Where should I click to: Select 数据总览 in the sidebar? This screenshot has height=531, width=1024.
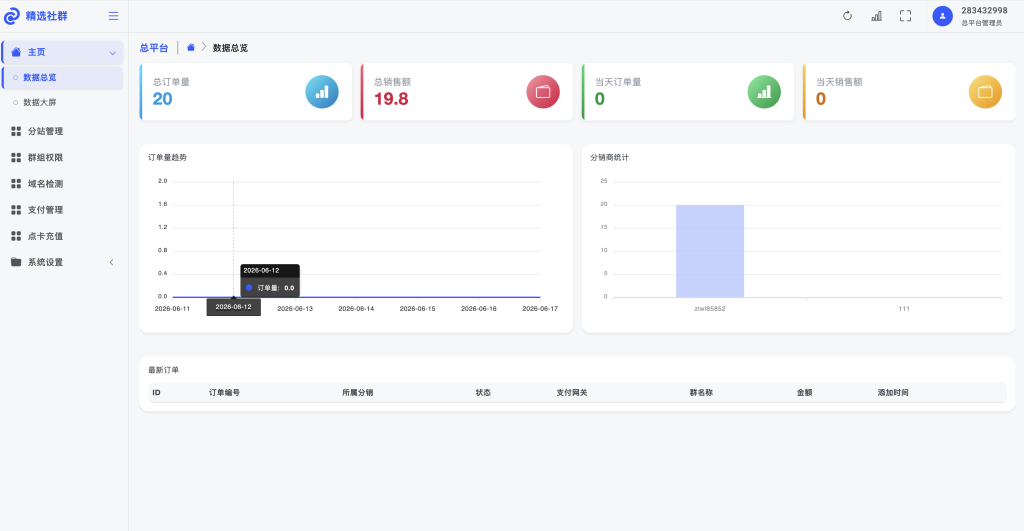pos(63,77)
